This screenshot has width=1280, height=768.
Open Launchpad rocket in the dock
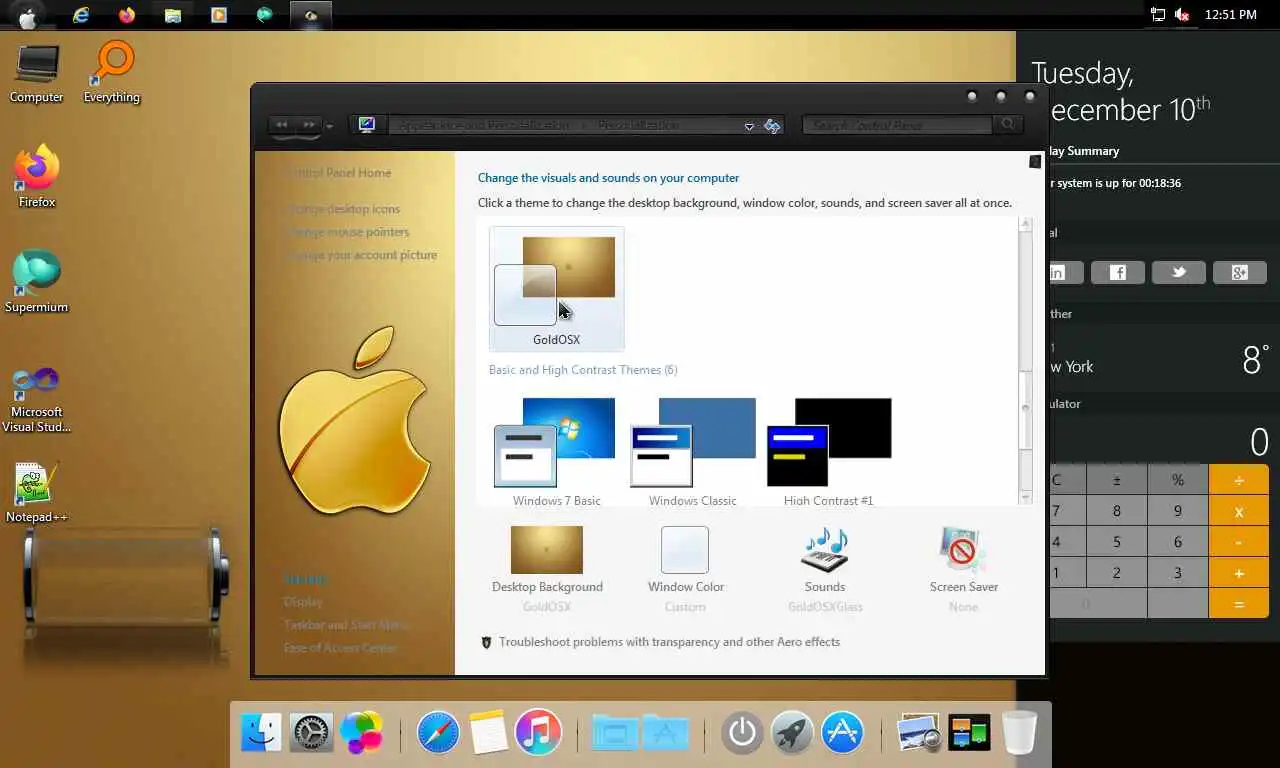coord(792,733)
